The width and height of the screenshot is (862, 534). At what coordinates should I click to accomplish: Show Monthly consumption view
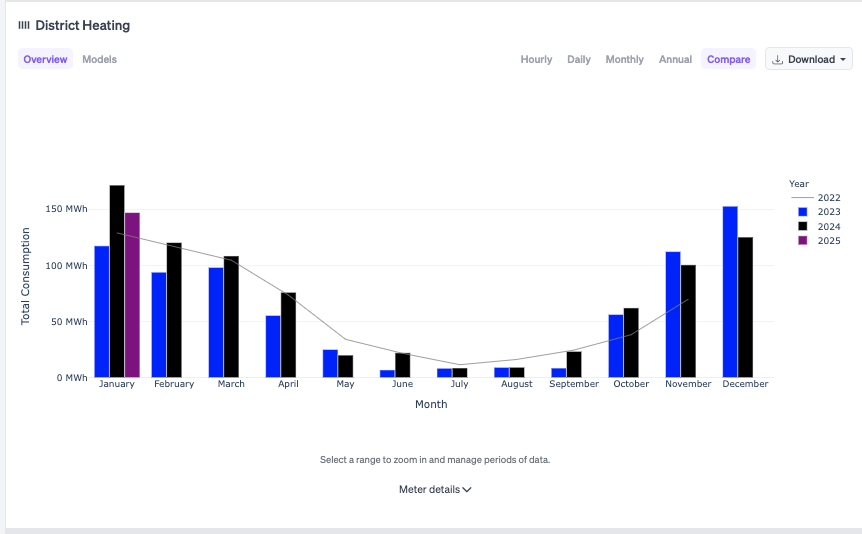pos(625,60)
